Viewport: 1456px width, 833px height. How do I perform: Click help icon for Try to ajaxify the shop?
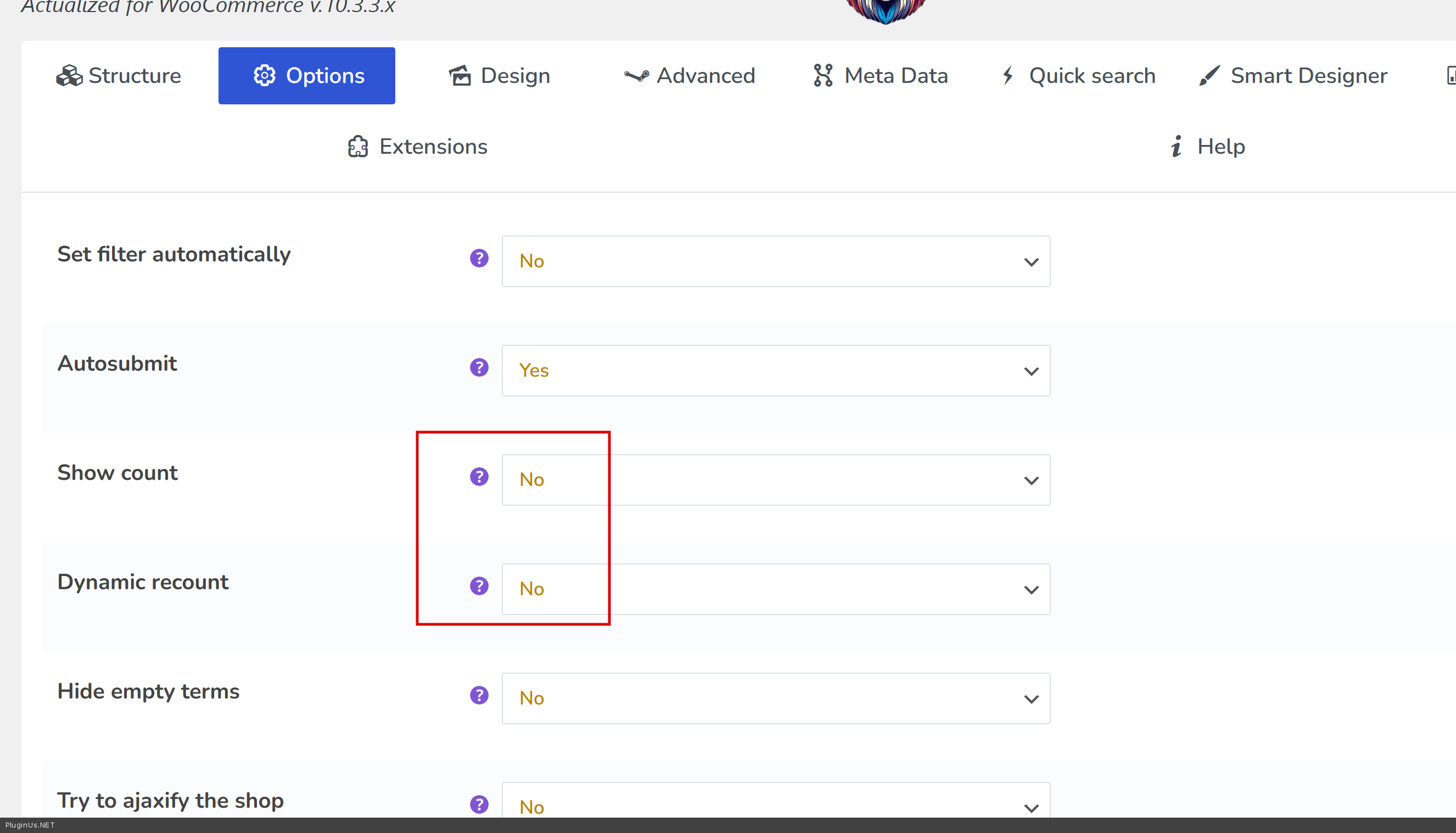point(479,804)
